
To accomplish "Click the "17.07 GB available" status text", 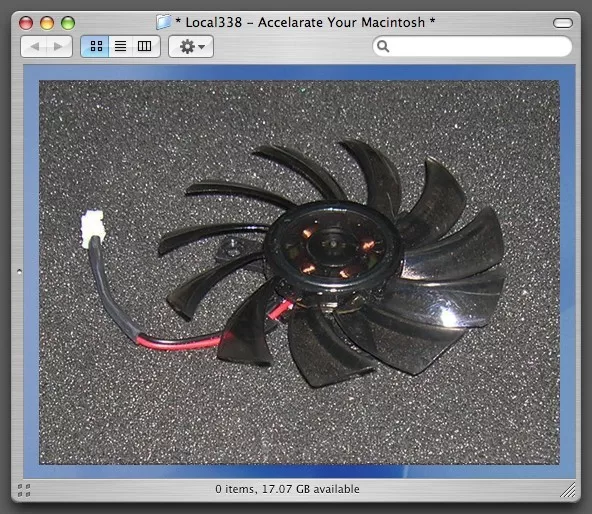I will [x=310, y=489].
